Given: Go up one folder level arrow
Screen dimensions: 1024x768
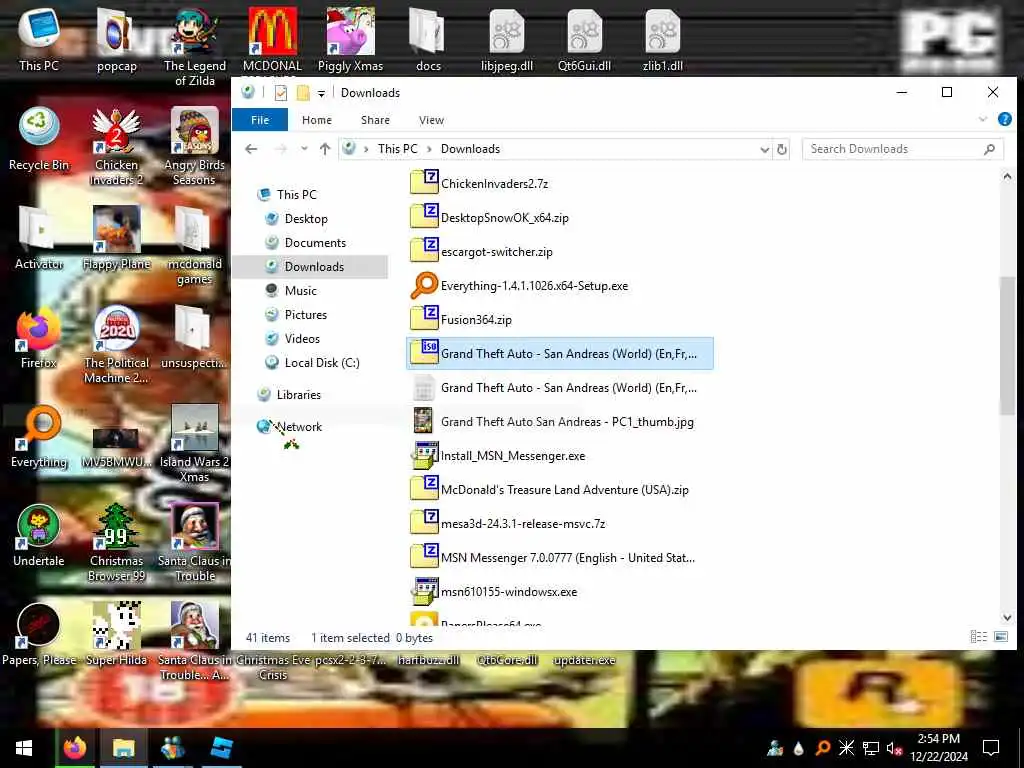Looking at the screenshot, I should point(325,149).
